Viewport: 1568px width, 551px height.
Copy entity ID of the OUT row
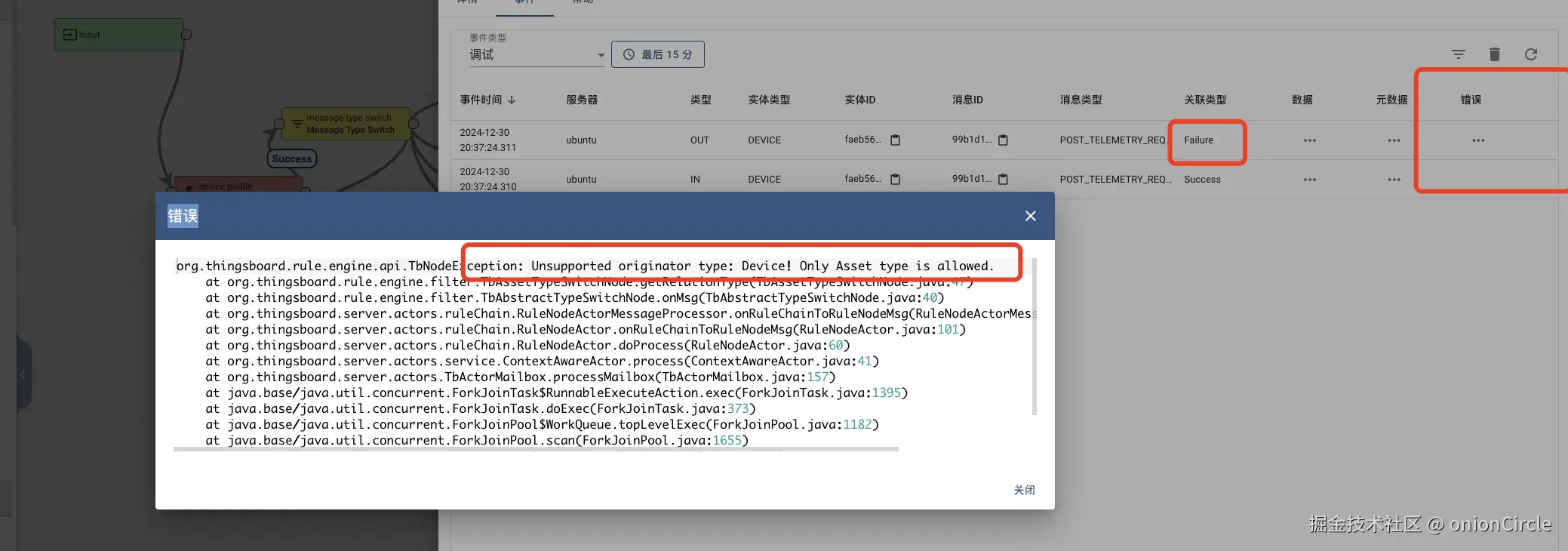(895, 140)
